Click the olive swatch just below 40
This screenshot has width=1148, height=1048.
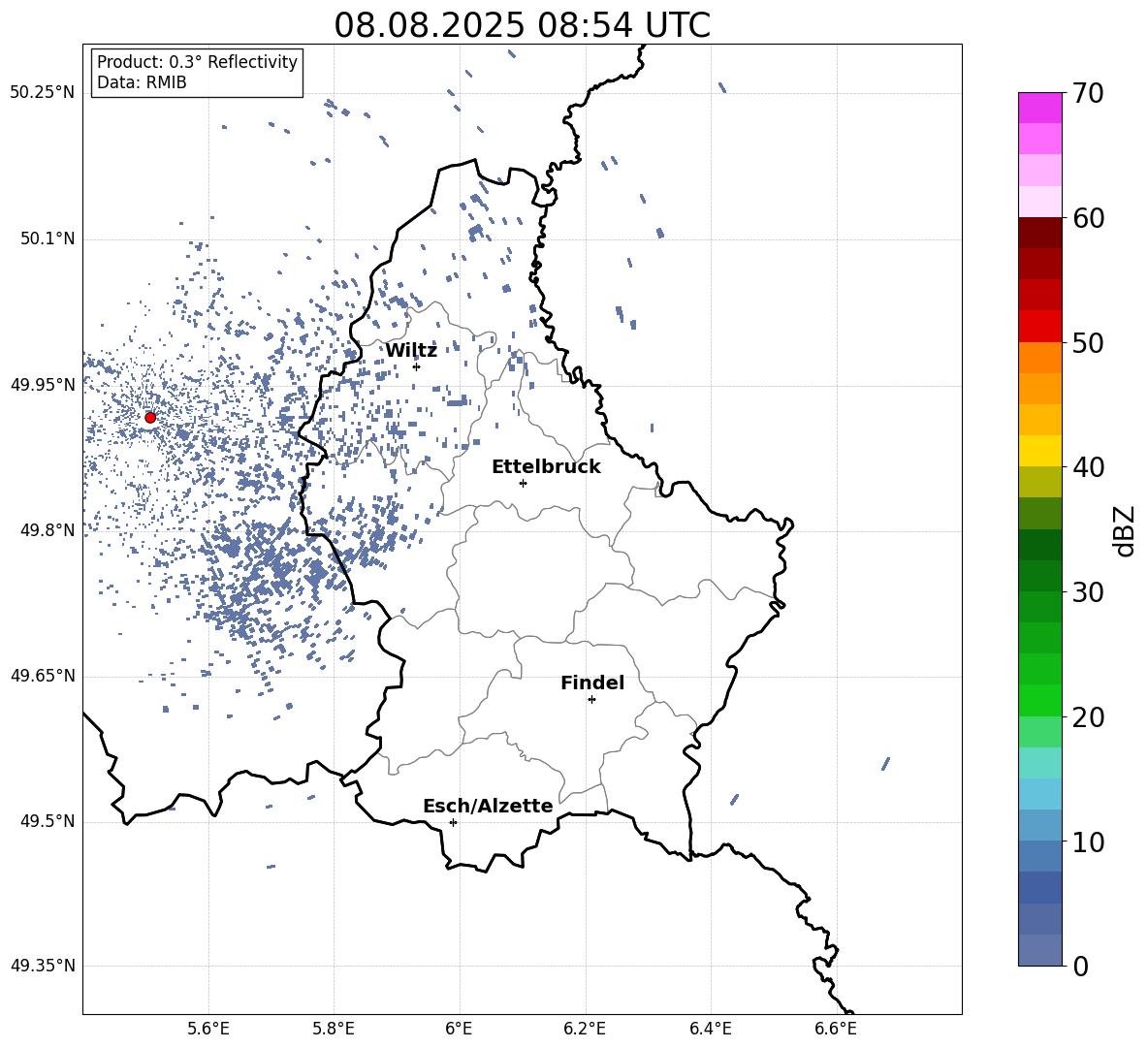[x=1039, y=482]
